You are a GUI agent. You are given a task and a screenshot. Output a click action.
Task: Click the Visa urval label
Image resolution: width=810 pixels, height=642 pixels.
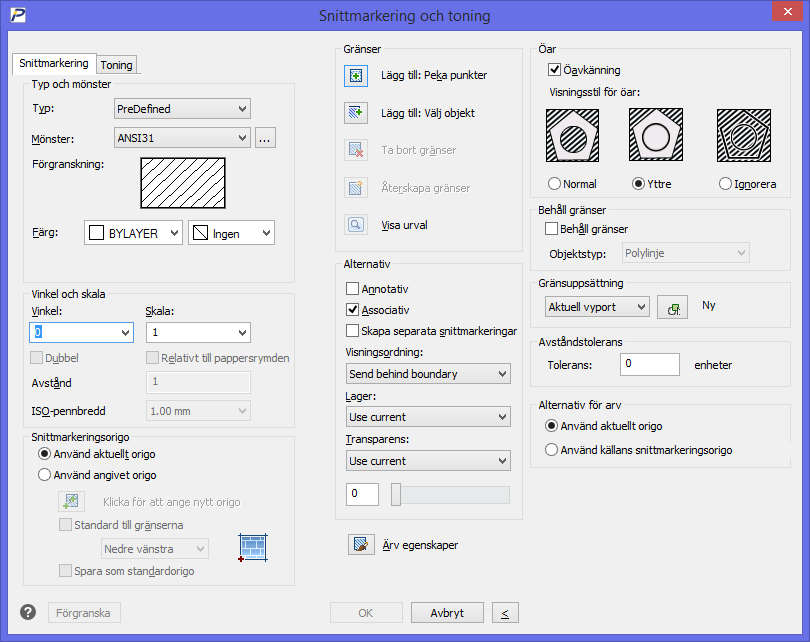pyautogui.click(x=404, y=225)
